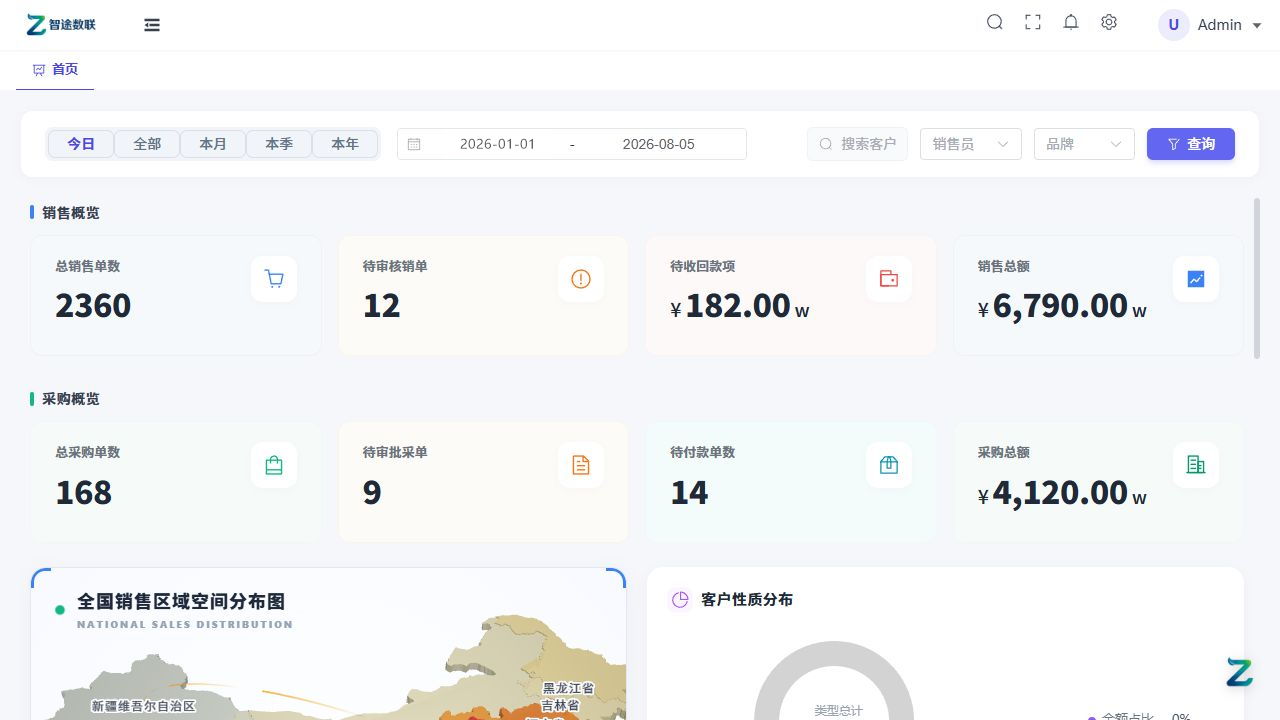Click trend chart icon on 销售总额 card
This screenshot has height=720, width=1280.
[x=1196, y=279]
